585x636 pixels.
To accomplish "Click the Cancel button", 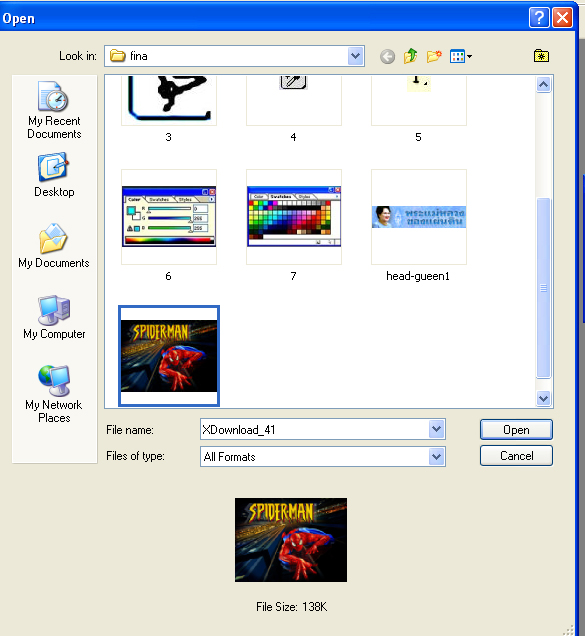I will [x=516, y=456].
